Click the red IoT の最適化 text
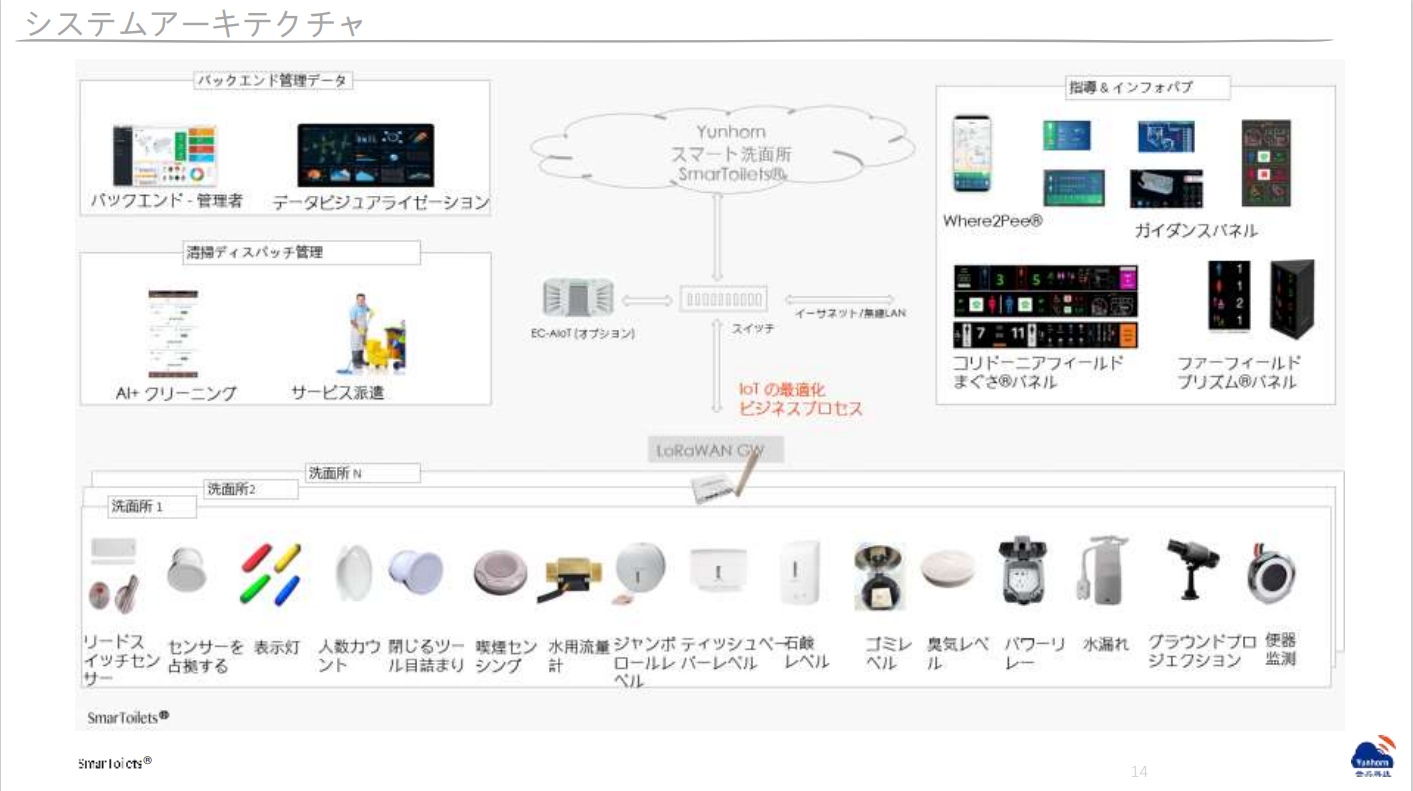The height and width of the screenshot is (791, 1413). 782,390
